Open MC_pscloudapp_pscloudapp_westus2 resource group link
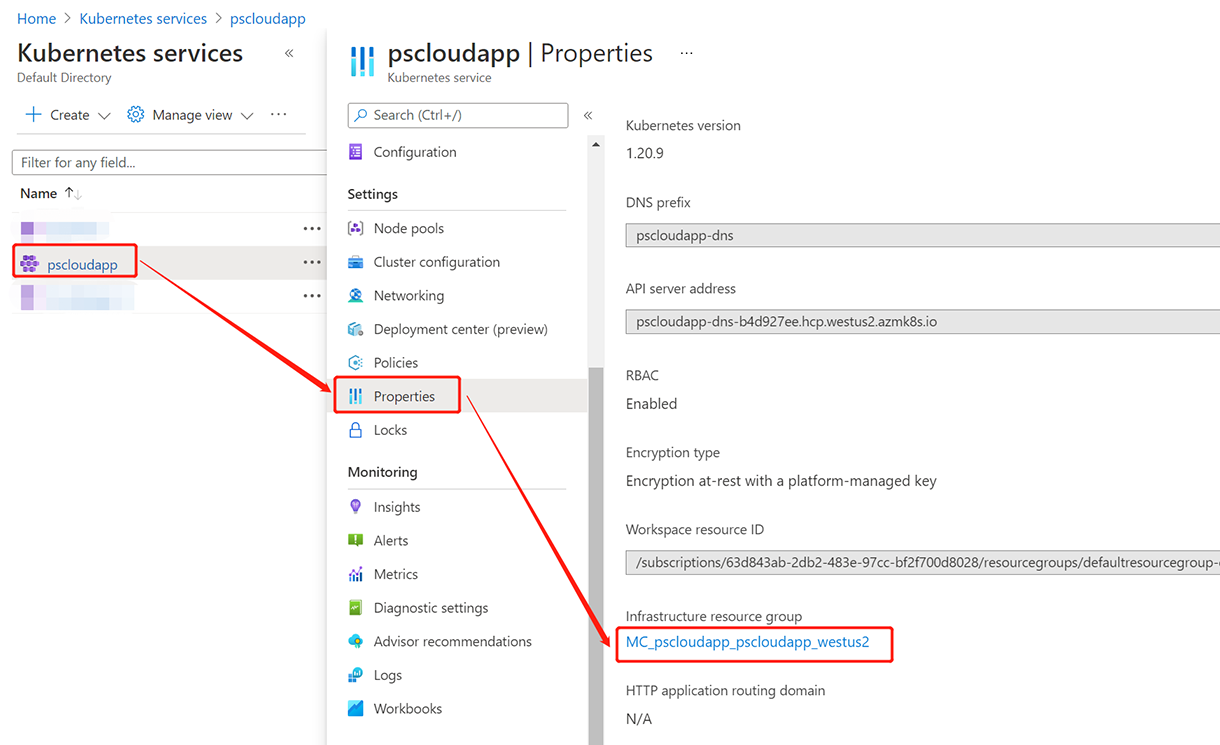This screenshot has height=745, width=1220. click(747, 642)
